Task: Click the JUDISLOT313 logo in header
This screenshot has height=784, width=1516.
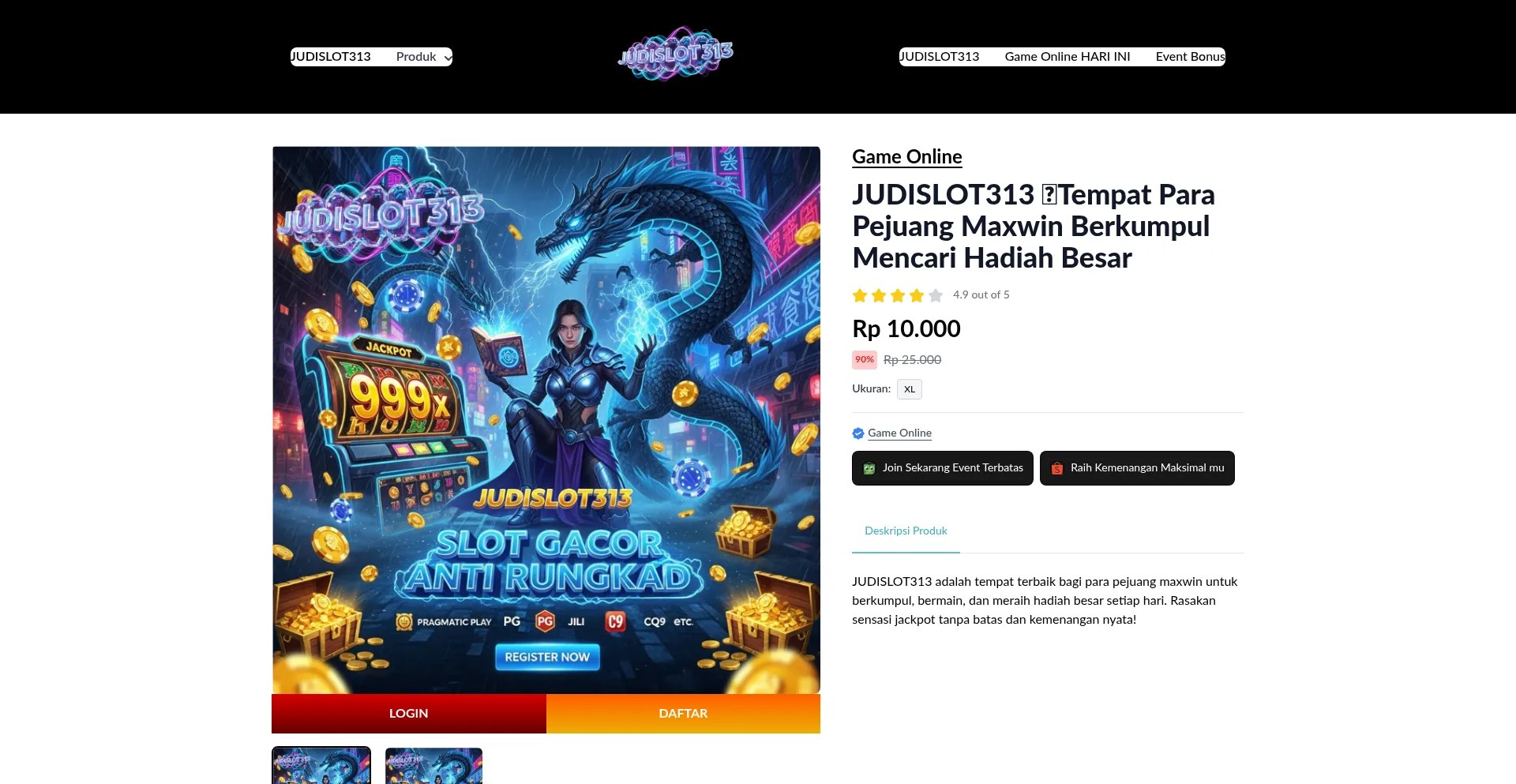Action: click(676, 54)
